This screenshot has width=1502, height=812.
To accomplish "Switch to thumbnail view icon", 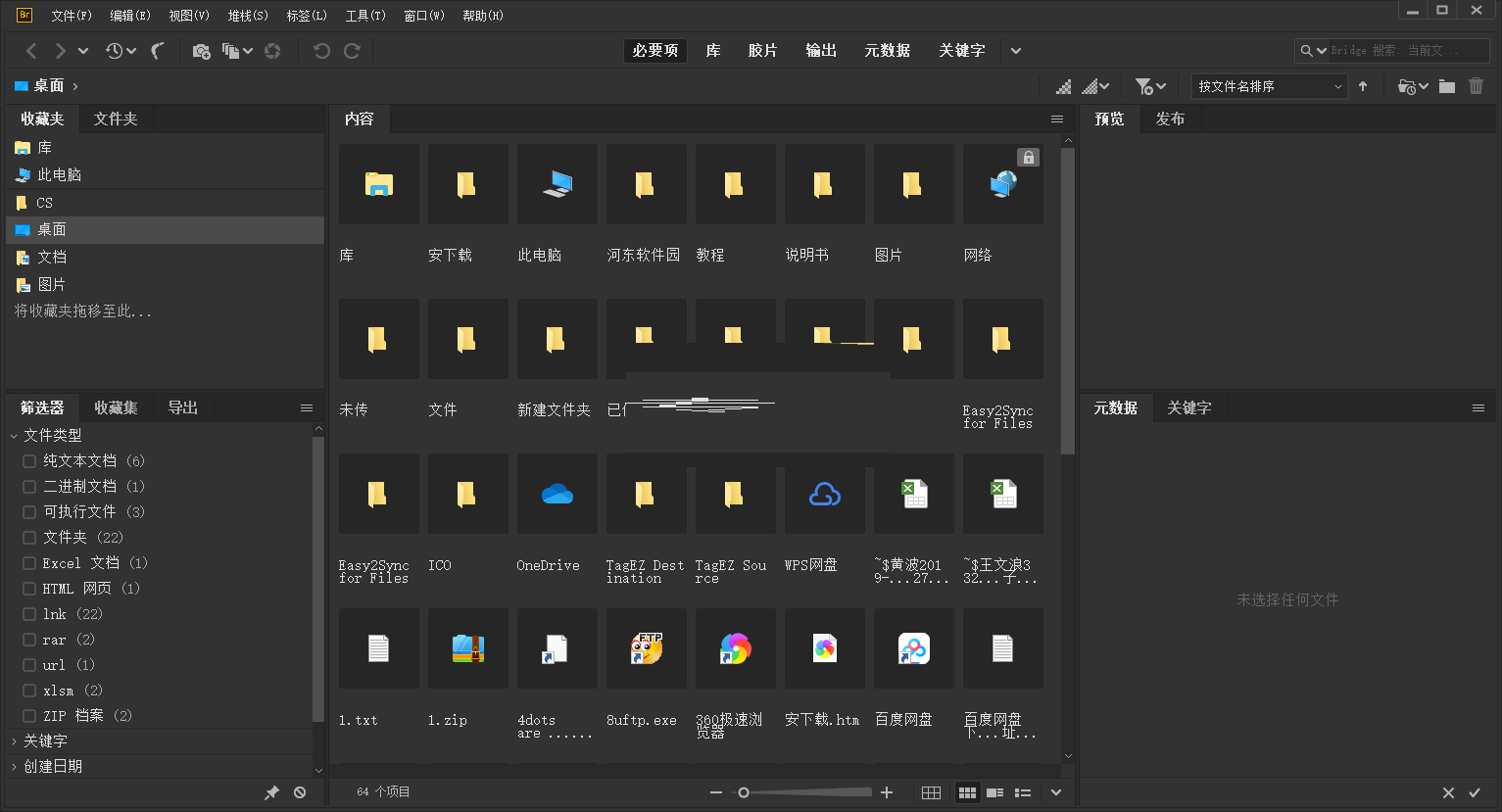I will coord(967,792).
